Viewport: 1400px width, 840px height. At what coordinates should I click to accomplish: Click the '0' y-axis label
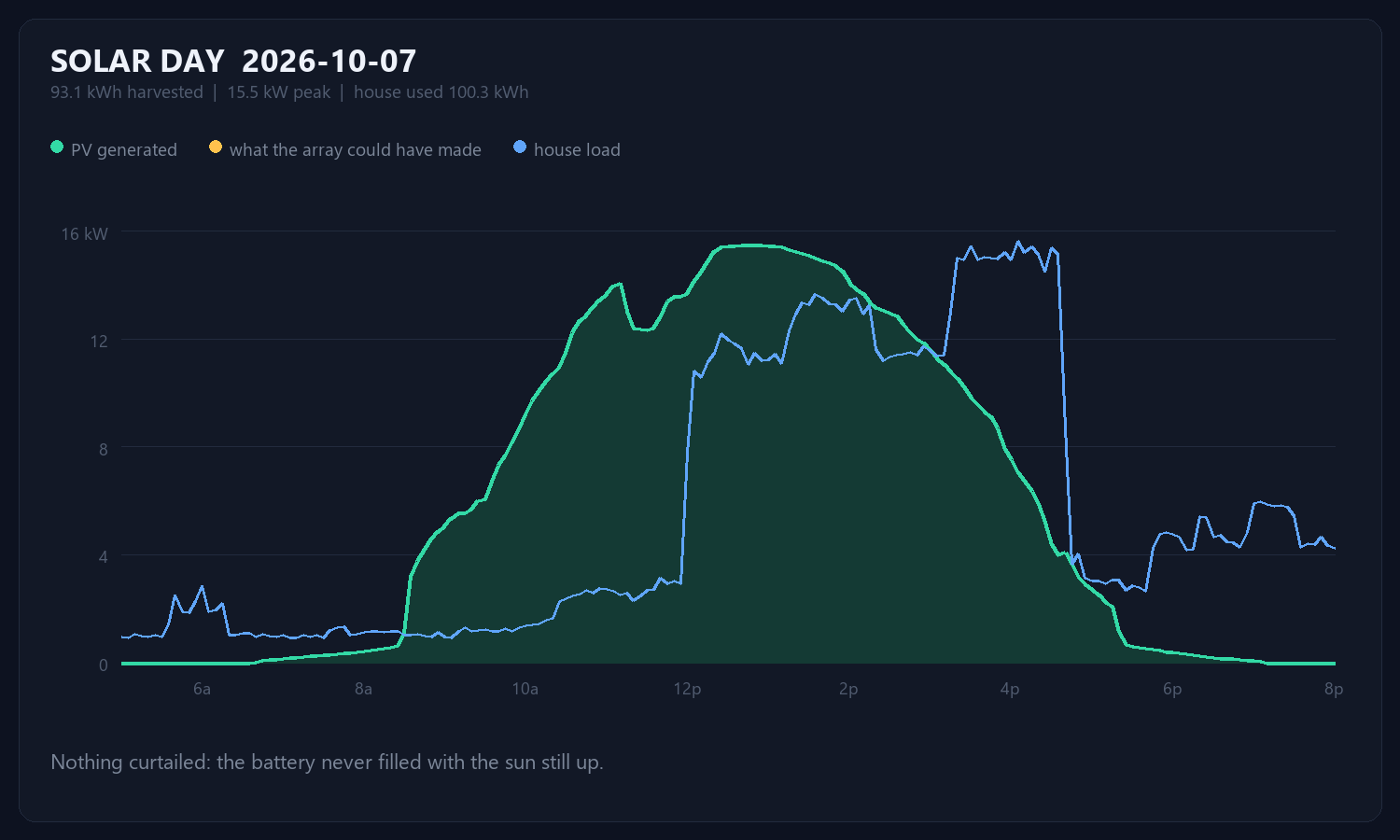click(104, 665)
